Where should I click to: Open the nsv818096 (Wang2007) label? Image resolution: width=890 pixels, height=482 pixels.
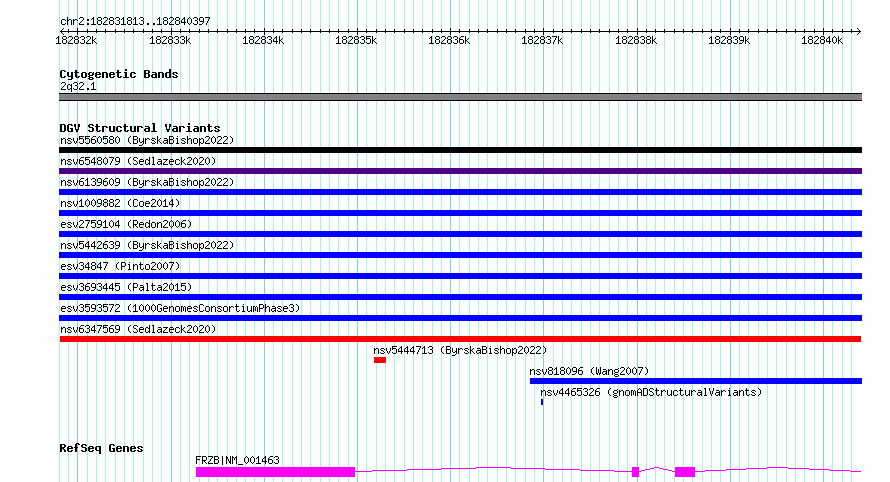tap(589, 371)
